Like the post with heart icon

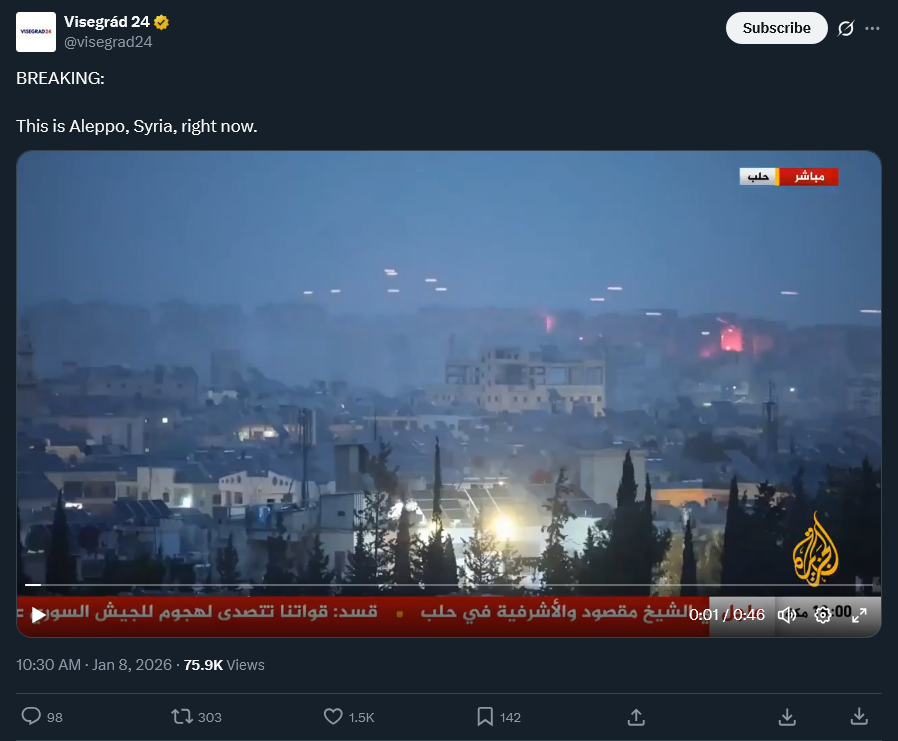(333, 716)
